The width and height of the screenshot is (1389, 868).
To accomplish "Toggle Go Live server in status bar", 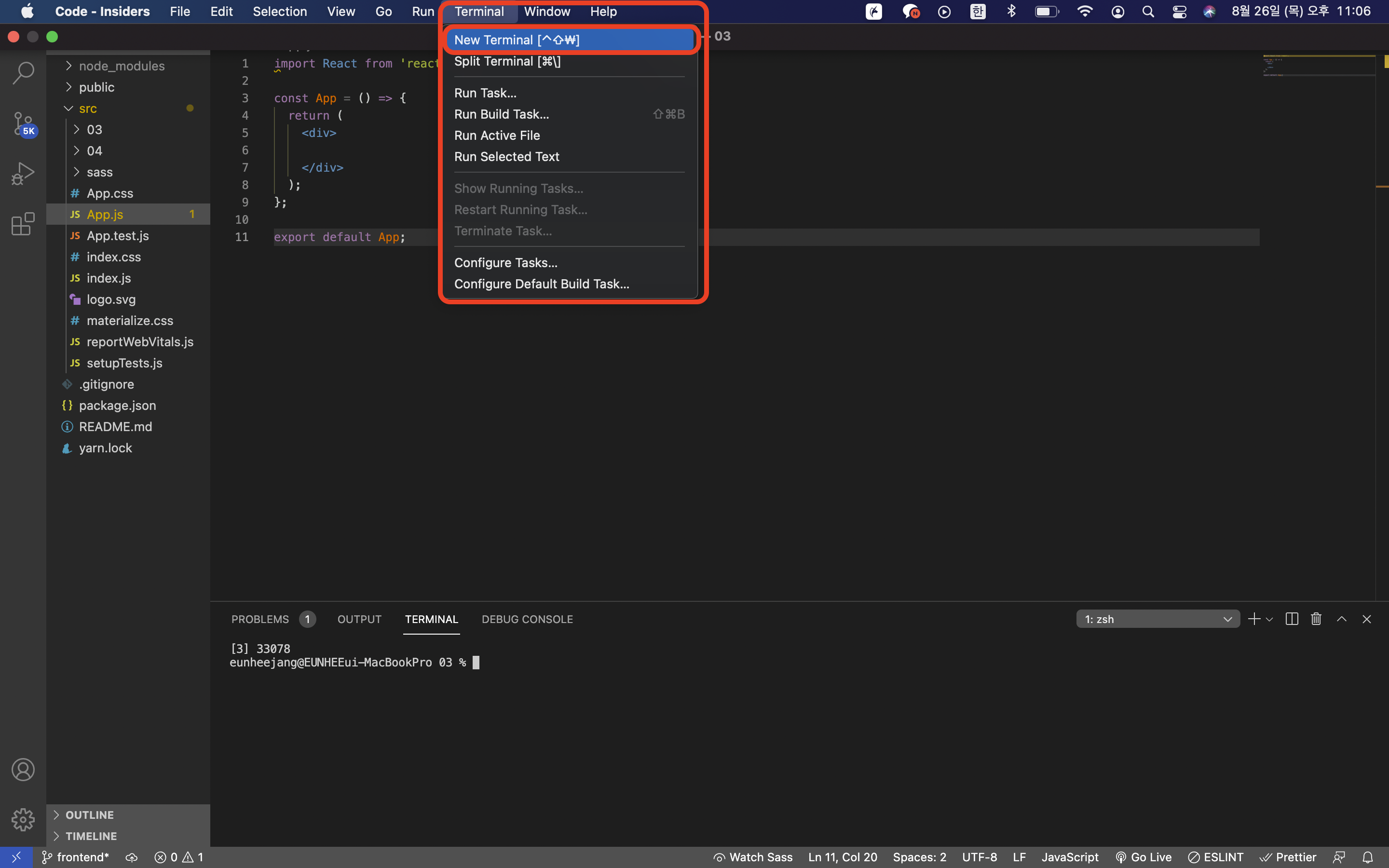I will click(x=1144, y=857).
